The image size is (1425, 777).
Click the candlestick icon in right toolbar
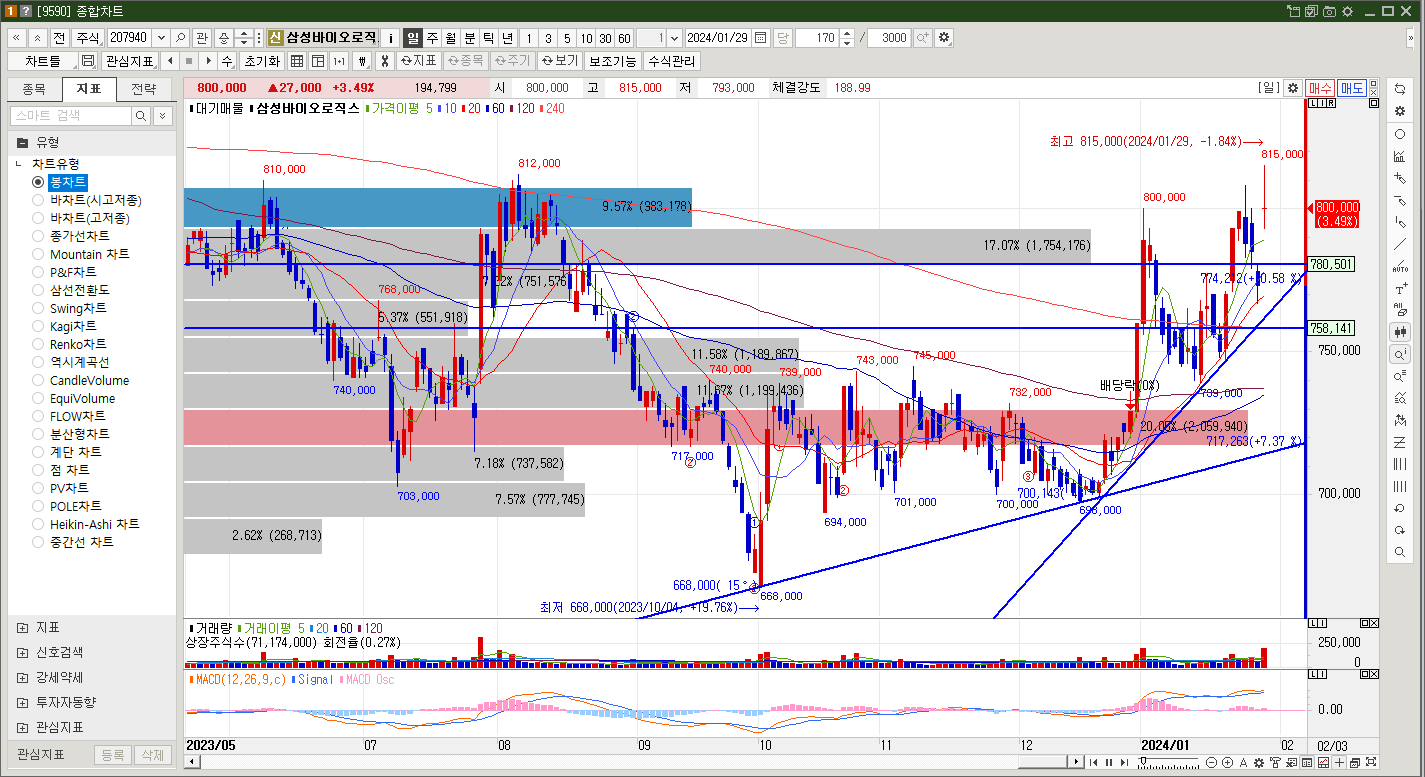(1399, 332)
